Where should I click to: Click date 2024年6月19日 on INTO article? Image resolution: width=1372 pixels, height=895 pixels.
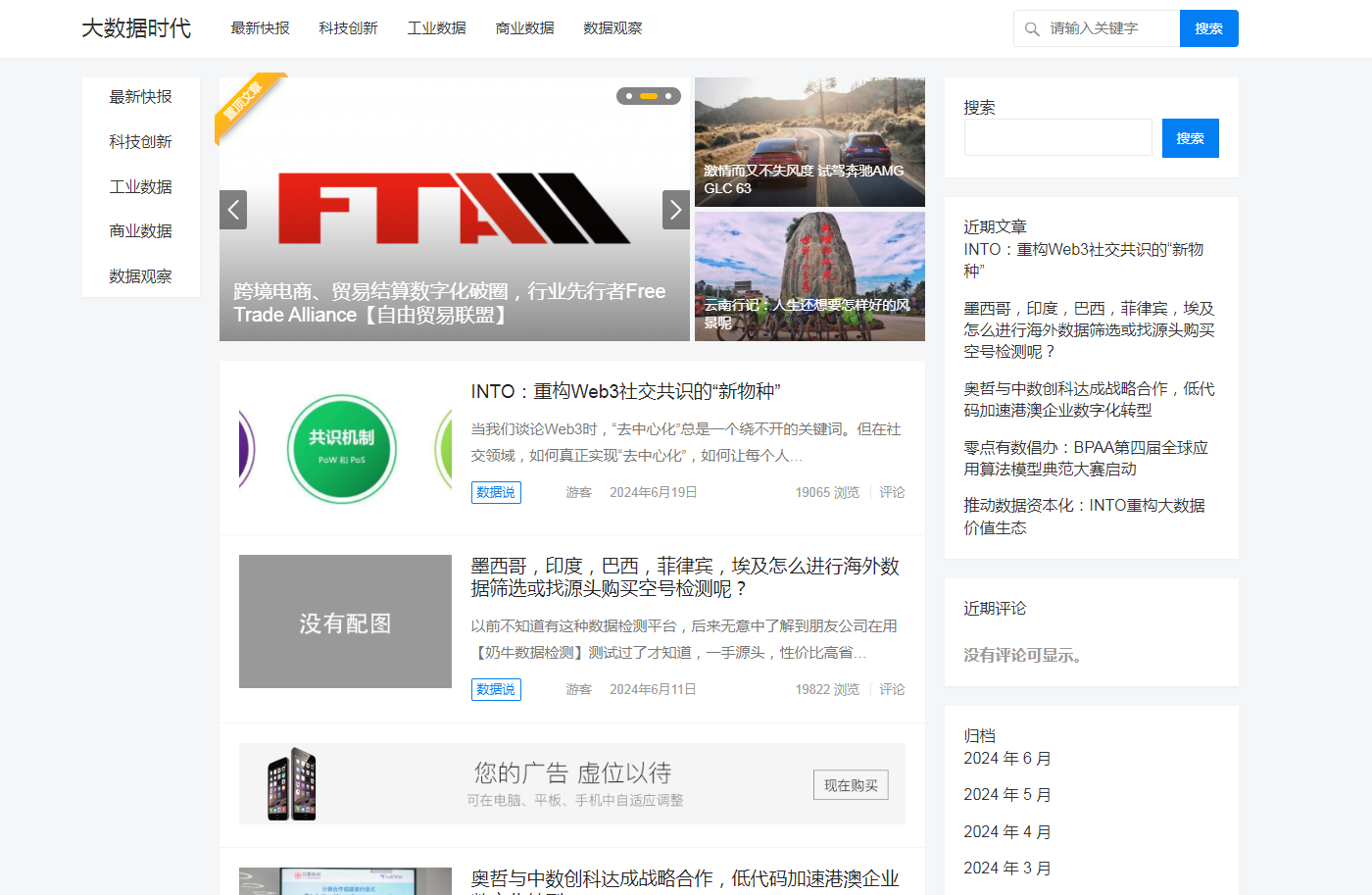point(654,492)
